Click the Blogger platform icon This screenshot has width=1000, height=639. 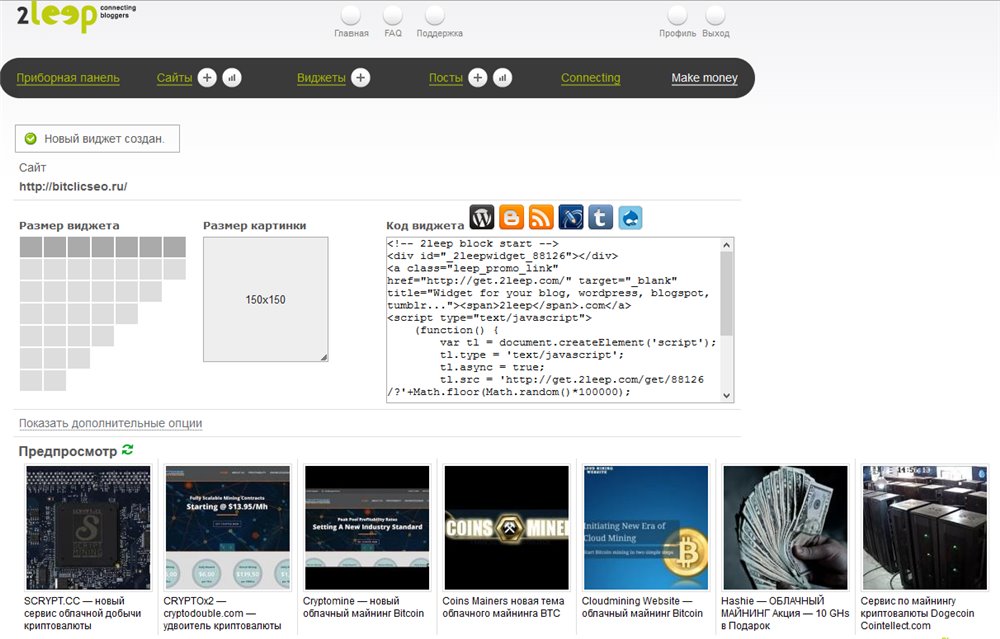click(x=511, y=217)
